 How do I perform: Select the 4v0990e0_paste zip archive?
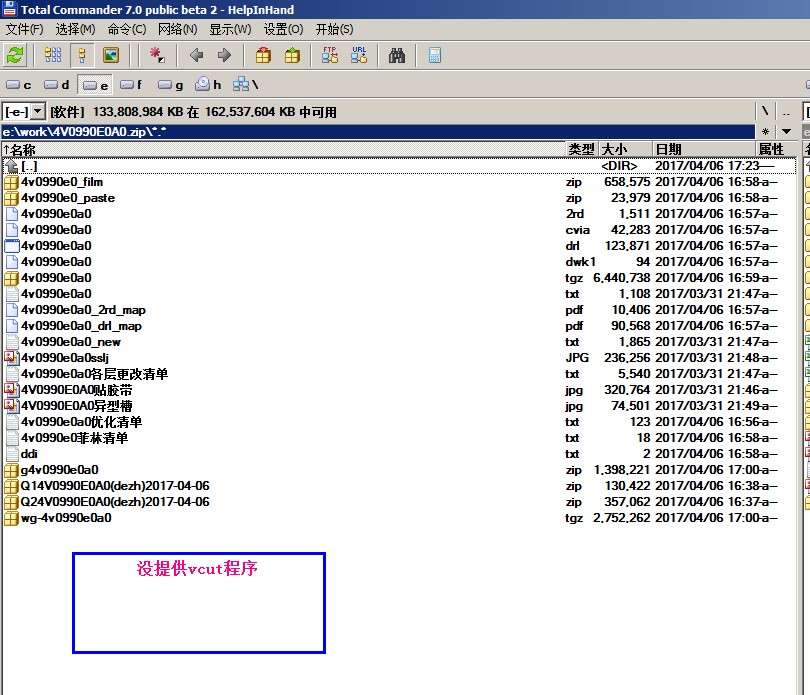click(x=399, y=198)
